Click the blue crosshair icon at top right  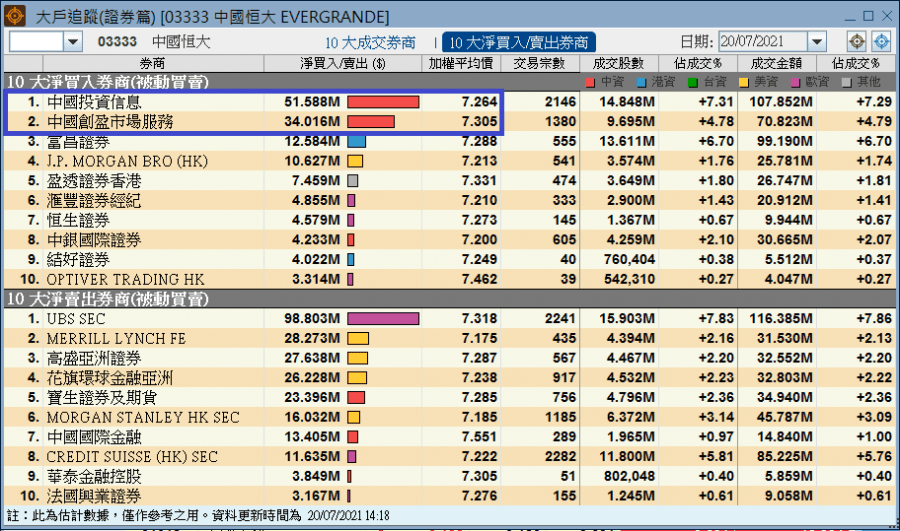[881, 42]
